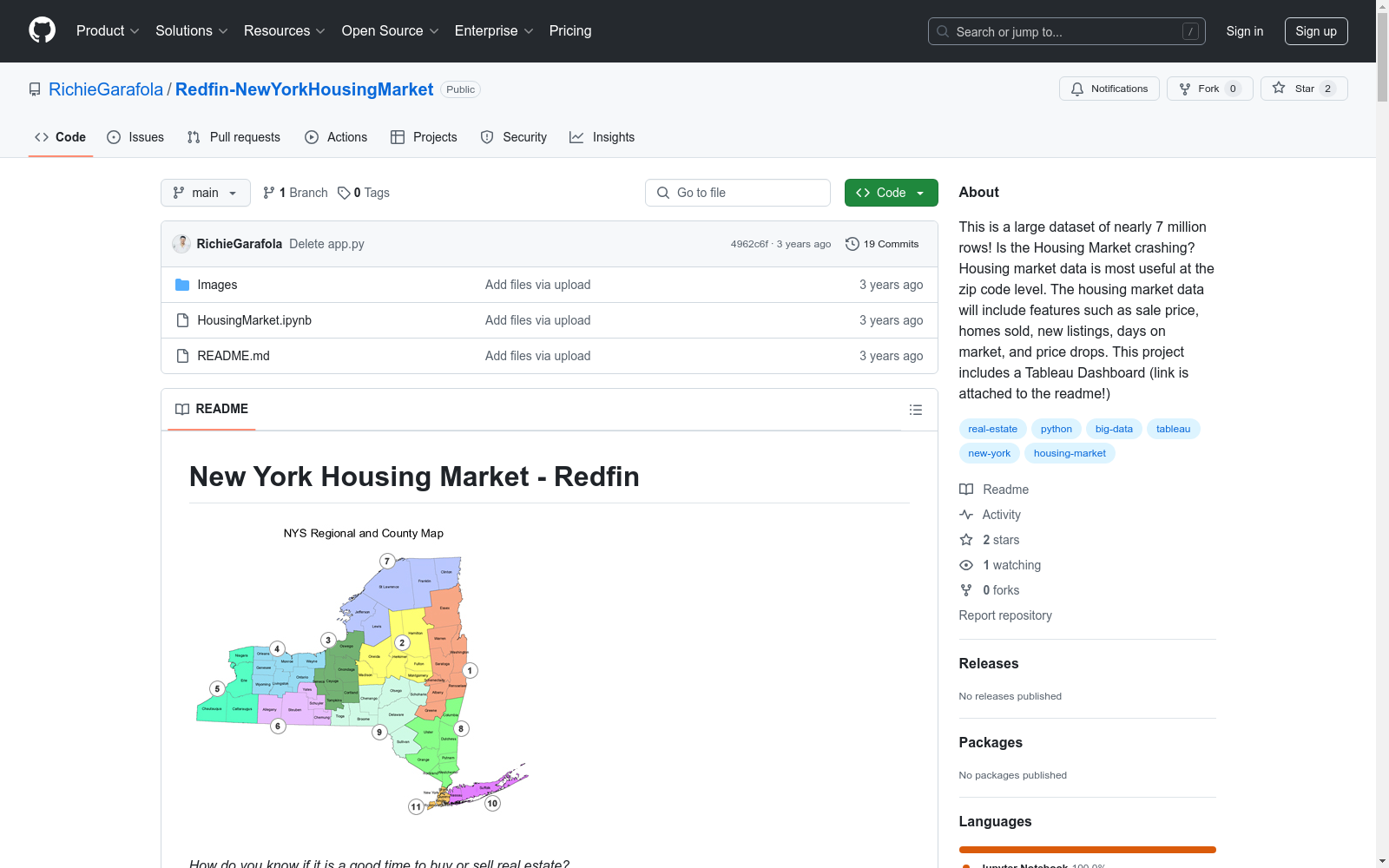Click RichieGarafola's avatar in commit row
Image resolution: width=1389 pixels, height=868 pixels.
pos(181,244)
